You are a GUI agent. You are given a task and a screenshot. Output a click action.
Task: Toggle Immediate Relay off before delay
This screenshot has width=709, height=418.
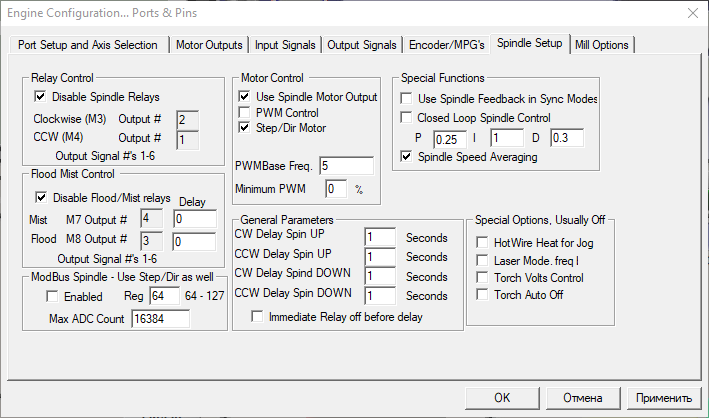258,317
